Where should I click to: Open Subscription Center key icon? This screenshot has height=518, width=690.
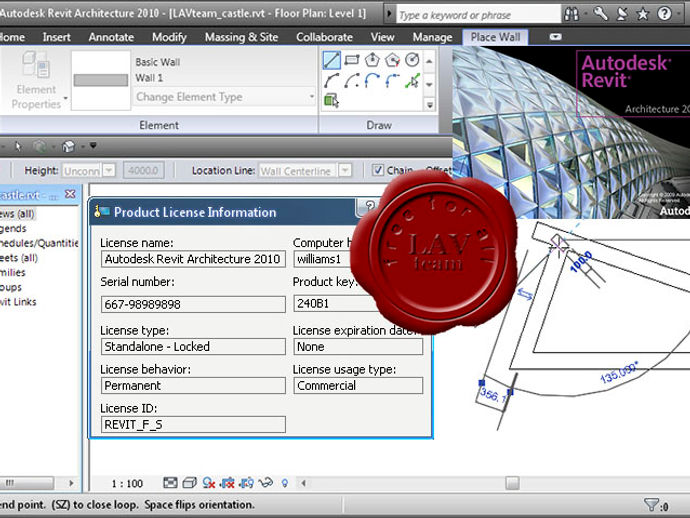(x=600, y=14)
